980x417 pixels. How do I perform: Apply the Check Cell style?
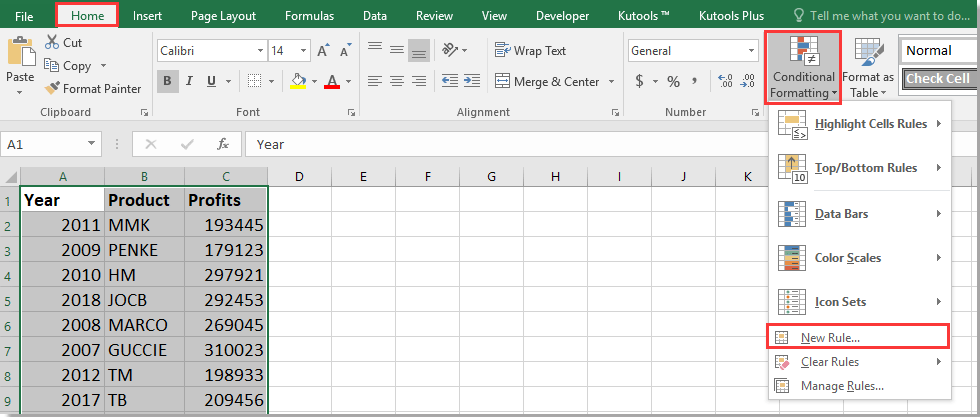point(938,79)
